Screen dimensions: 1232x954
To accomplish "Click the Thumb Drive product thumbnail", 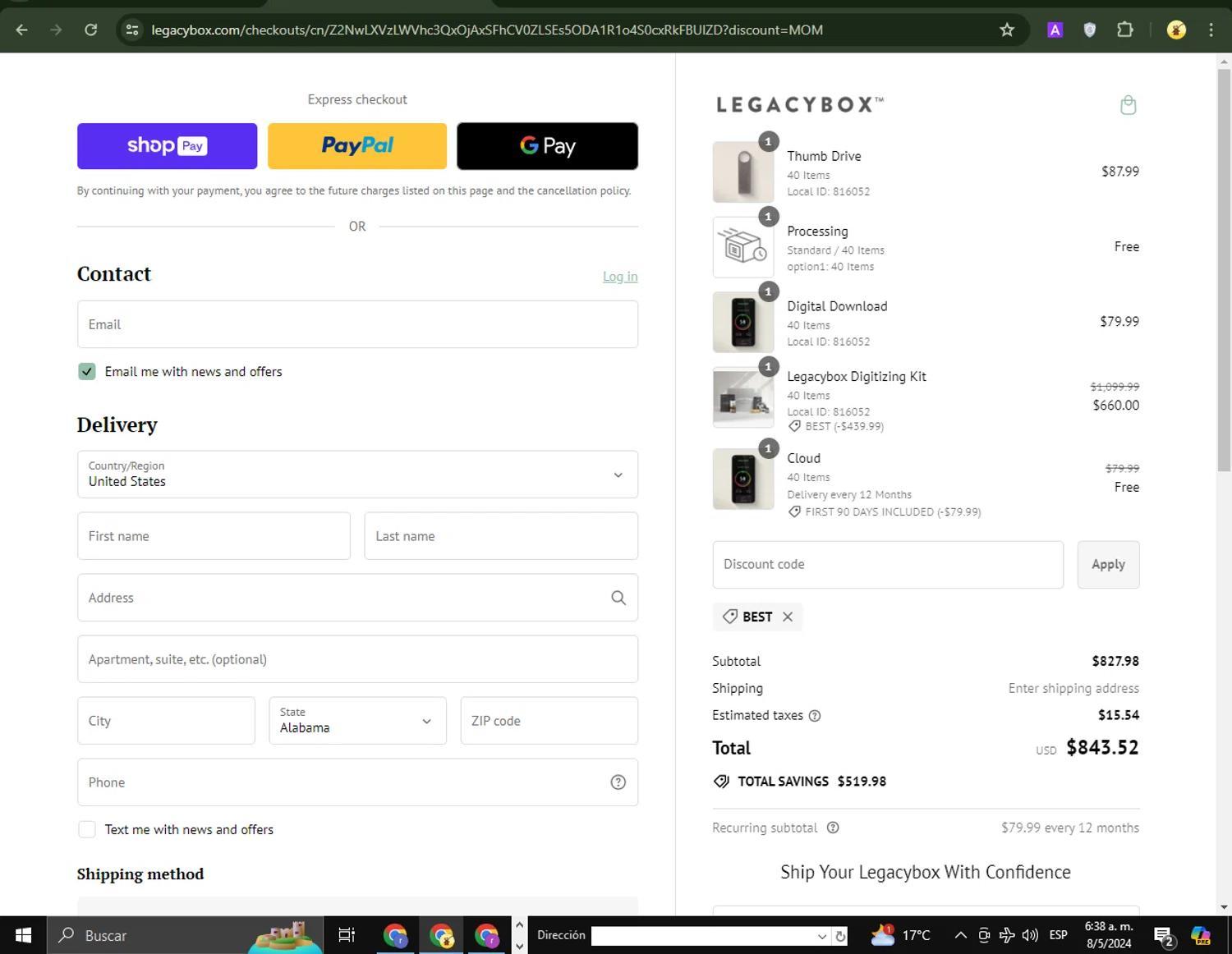I will [743, 172].
